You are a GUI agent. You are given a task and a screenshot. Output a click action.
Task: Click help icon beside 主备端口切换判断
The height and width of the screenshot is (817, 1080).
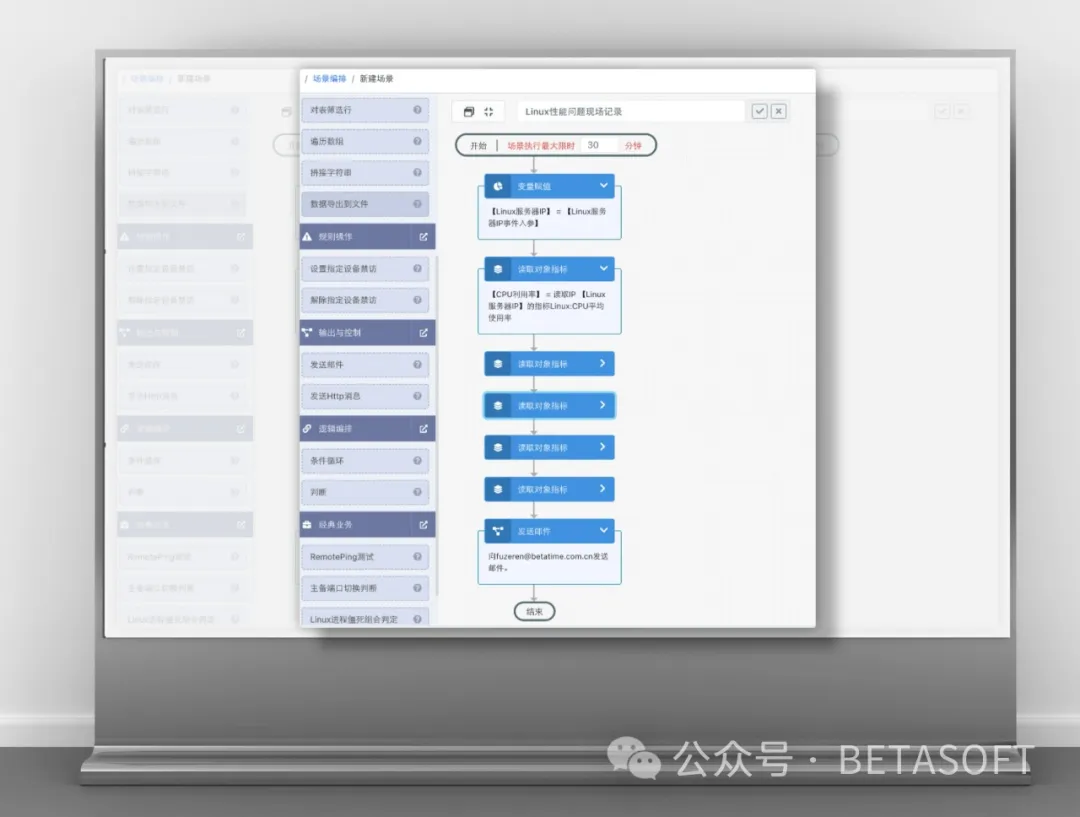coord(417,588)
